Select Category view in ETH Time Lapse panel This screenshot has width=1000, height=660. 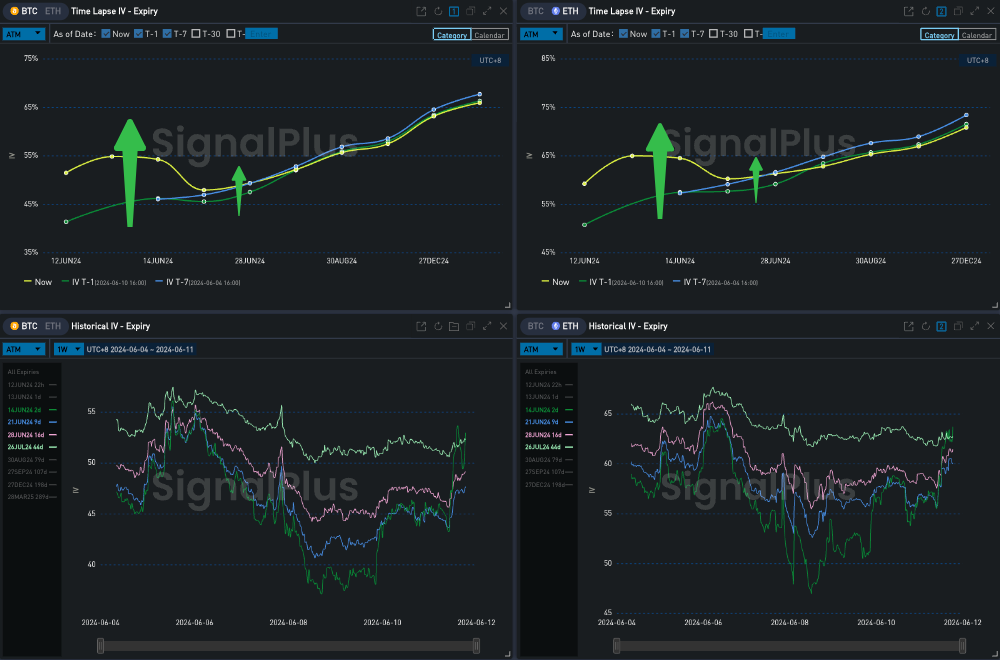(x=939, y=35)
